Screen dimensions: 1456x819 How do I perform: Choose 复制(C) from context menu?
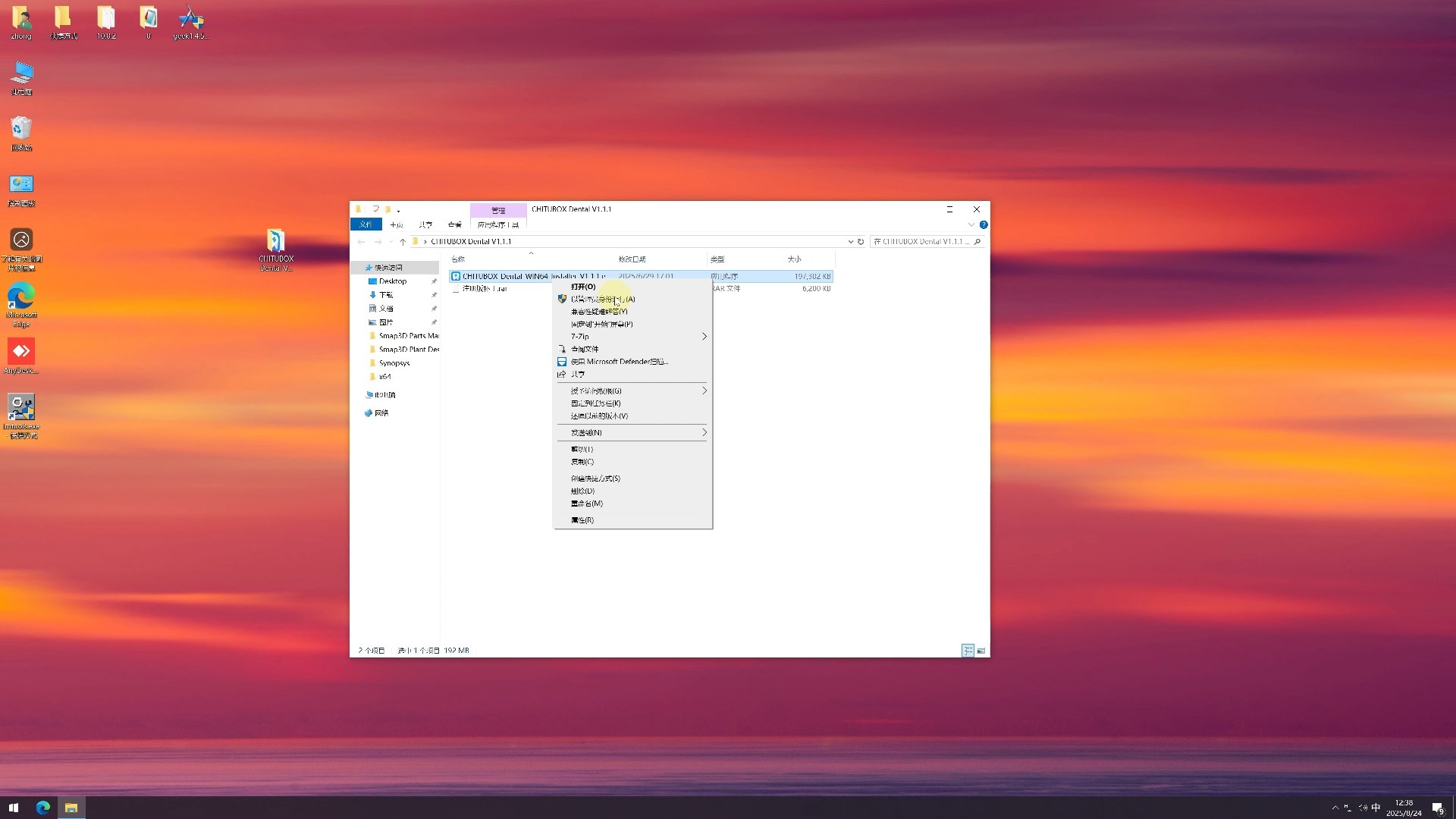[633, 462]
